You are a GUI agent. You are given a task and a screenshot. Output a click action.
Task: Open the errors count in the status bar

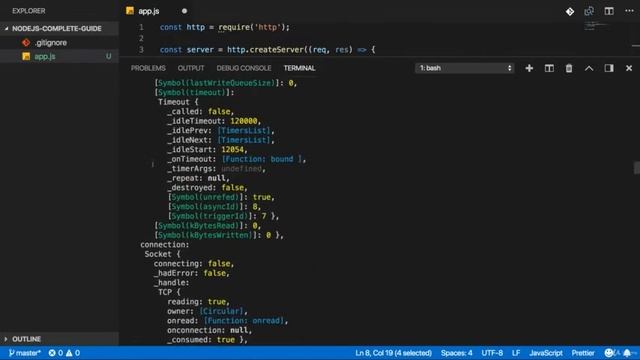56,353
